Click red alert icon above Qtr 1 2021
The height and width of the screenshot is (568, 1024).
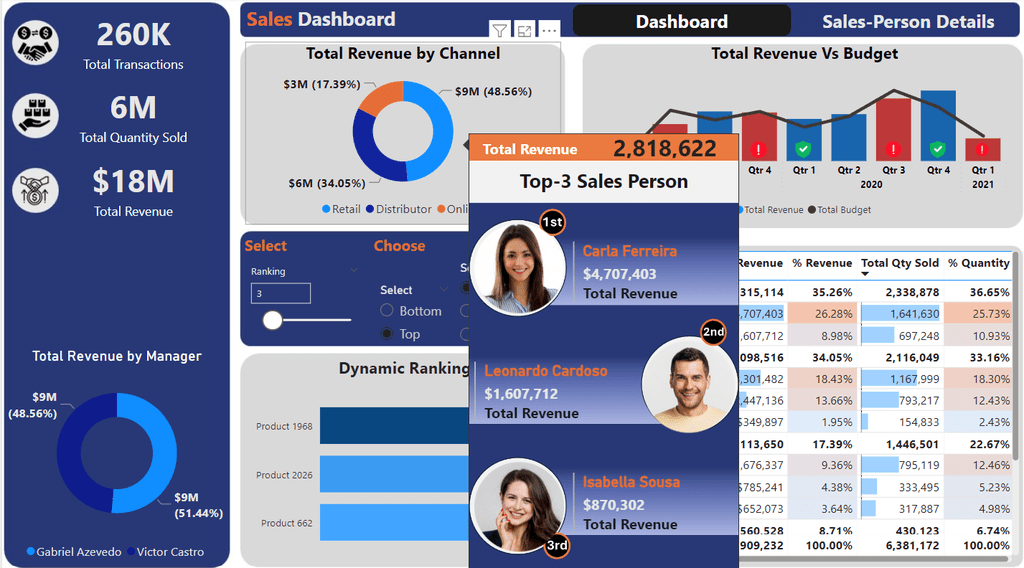click(x=982, y=150)
